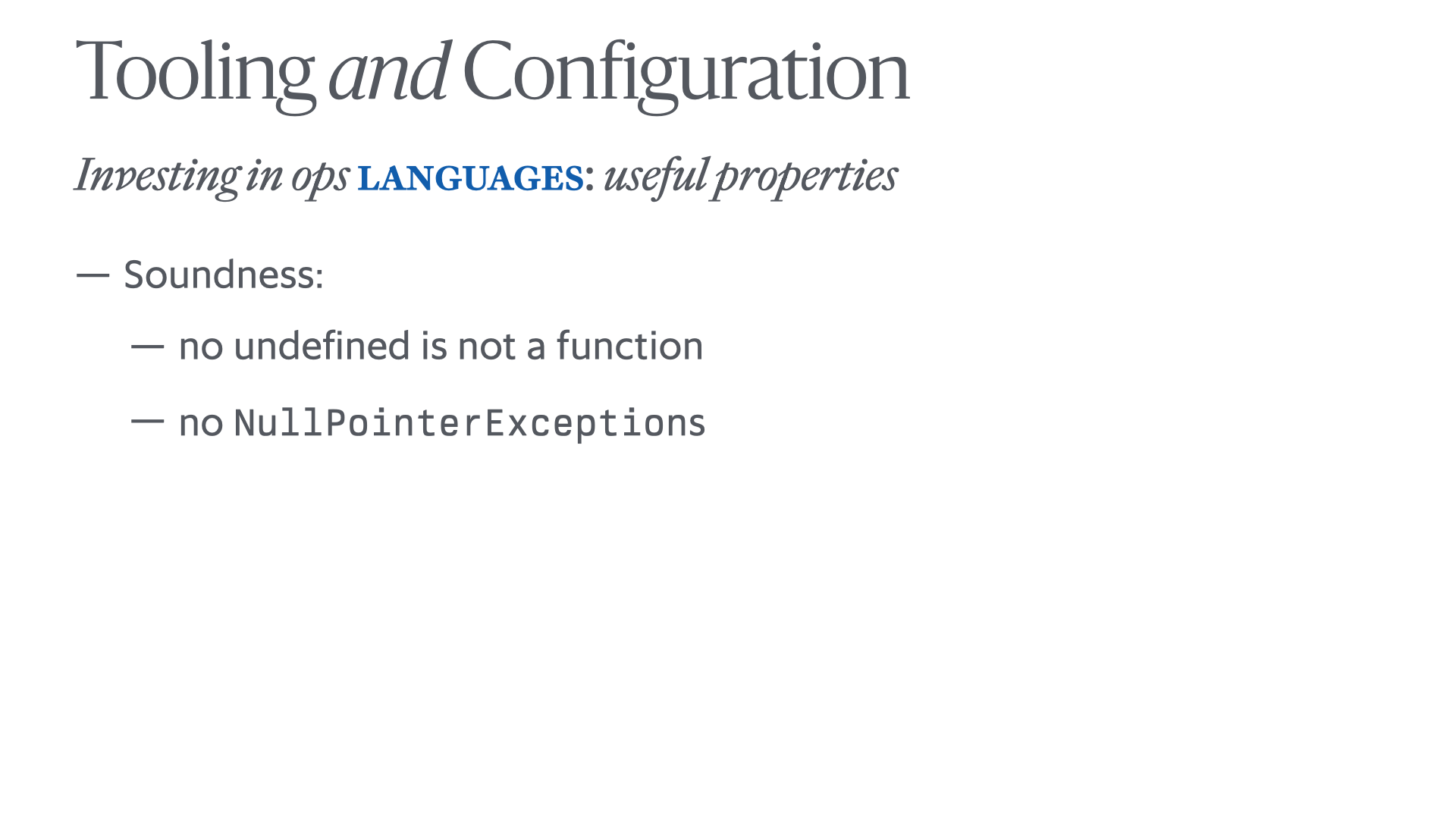Click 'no NullPointerExceptions' text
This screenshot has height=819, width=1456.
tap(441, 421)
